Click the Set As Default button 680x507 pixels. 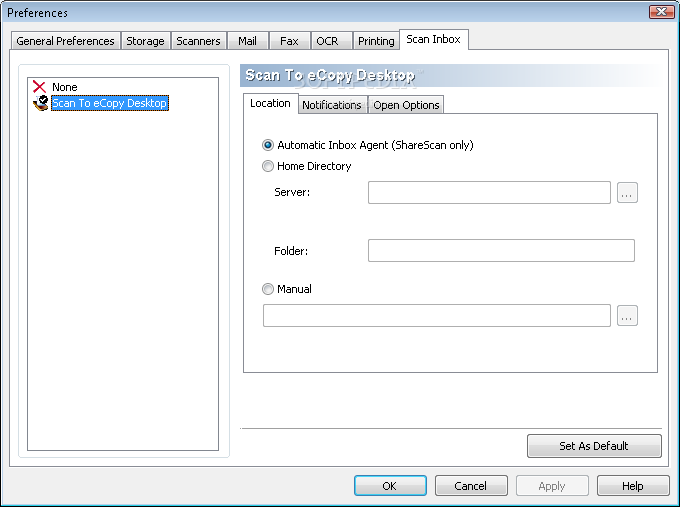[x=594, y=446]
